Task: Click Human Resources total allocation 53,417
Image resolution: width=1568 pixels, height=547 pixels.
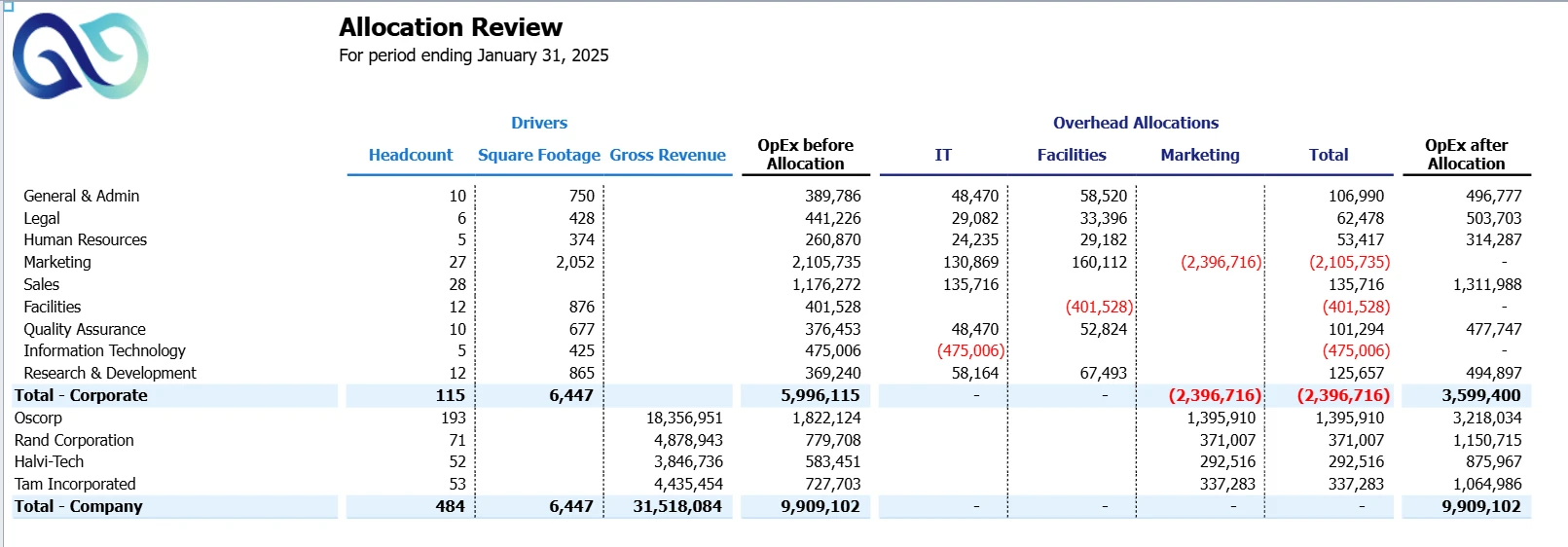Action: 1361,239
